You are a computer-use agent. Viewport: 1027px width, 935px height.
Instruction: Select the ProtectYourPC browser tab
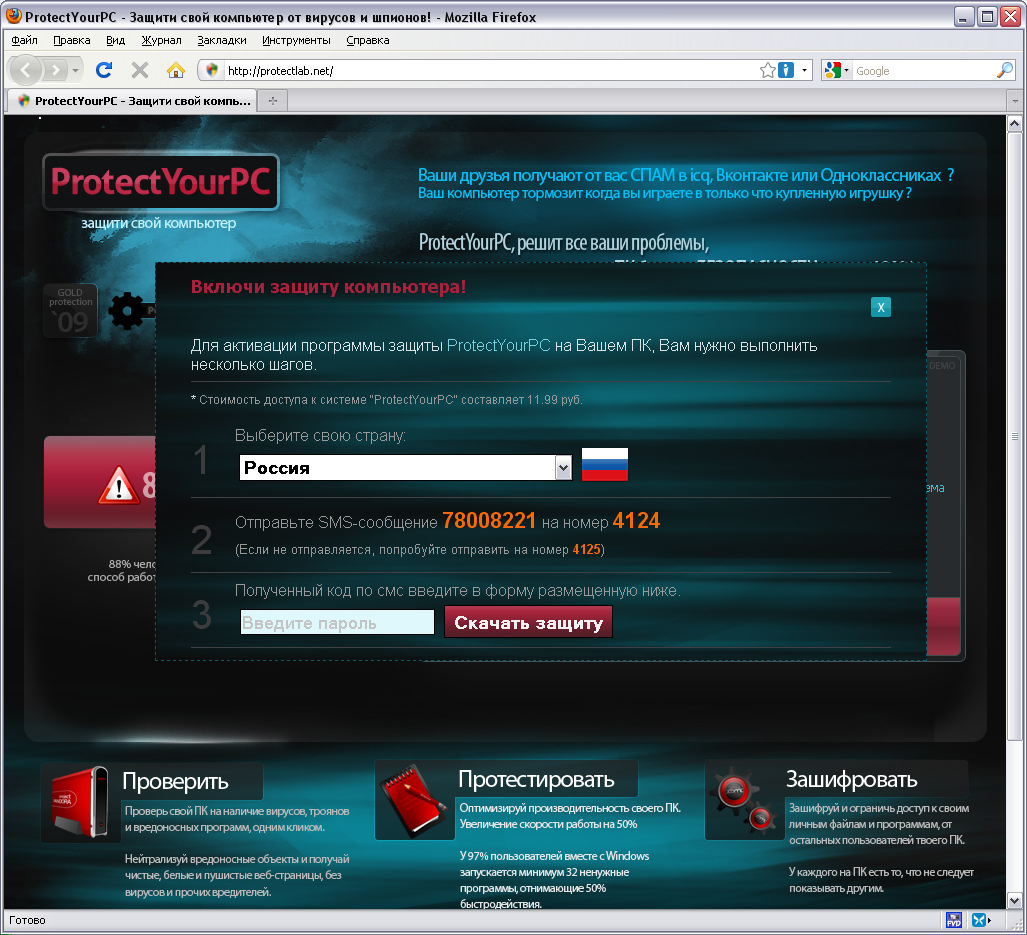point(132,101)
